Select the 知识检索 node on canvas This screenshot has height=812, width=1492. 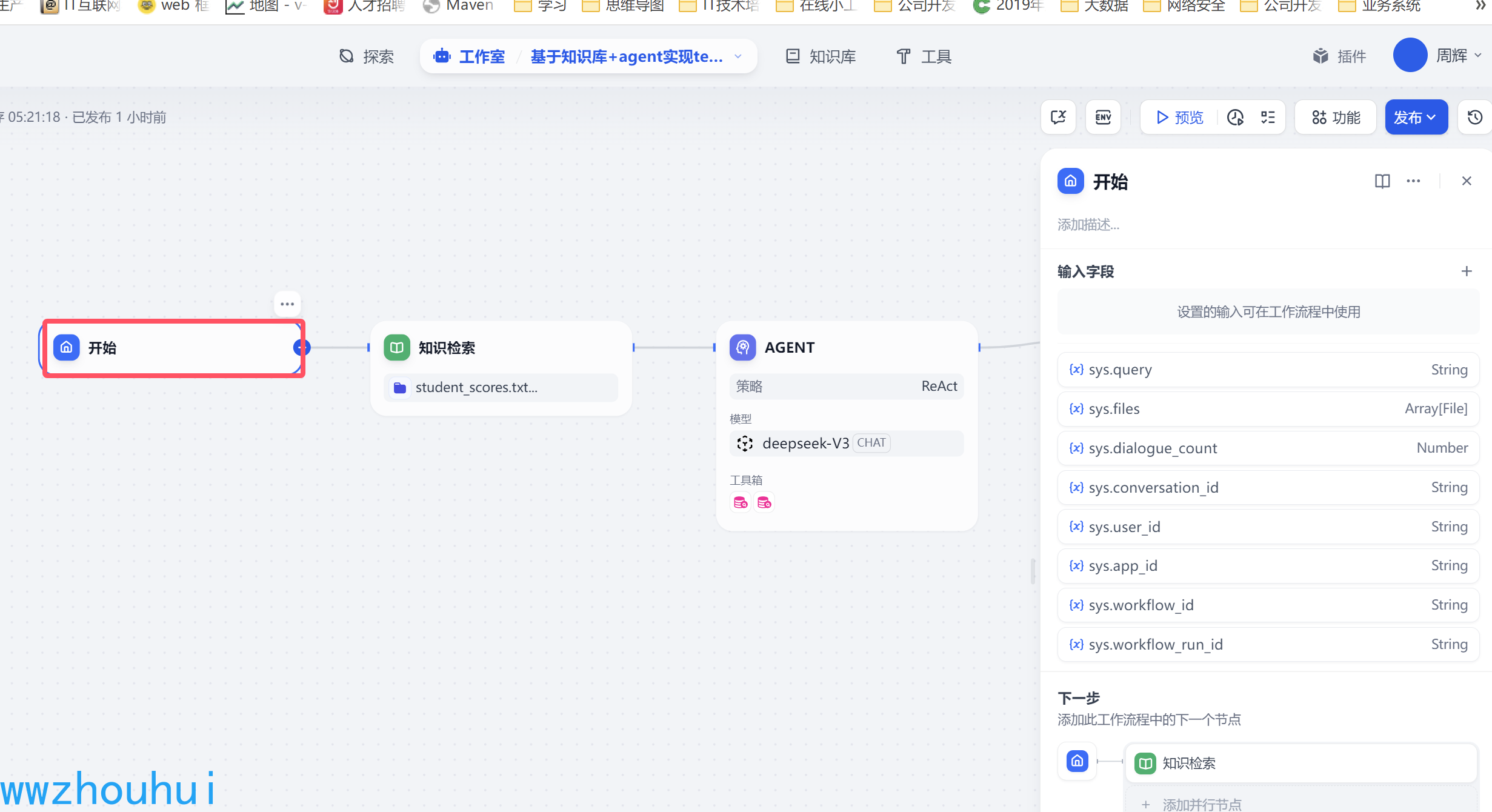(501, 348)
